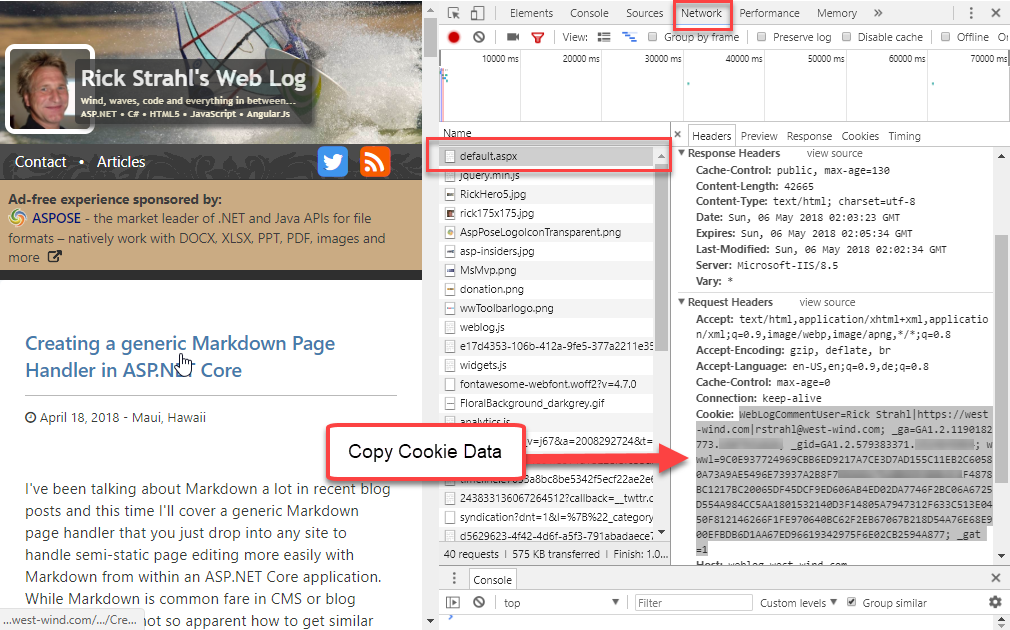Open 'Creating a generic Markdown Page Handler' article
This screenshot has height=630, width=1010.
click(180, 357)
